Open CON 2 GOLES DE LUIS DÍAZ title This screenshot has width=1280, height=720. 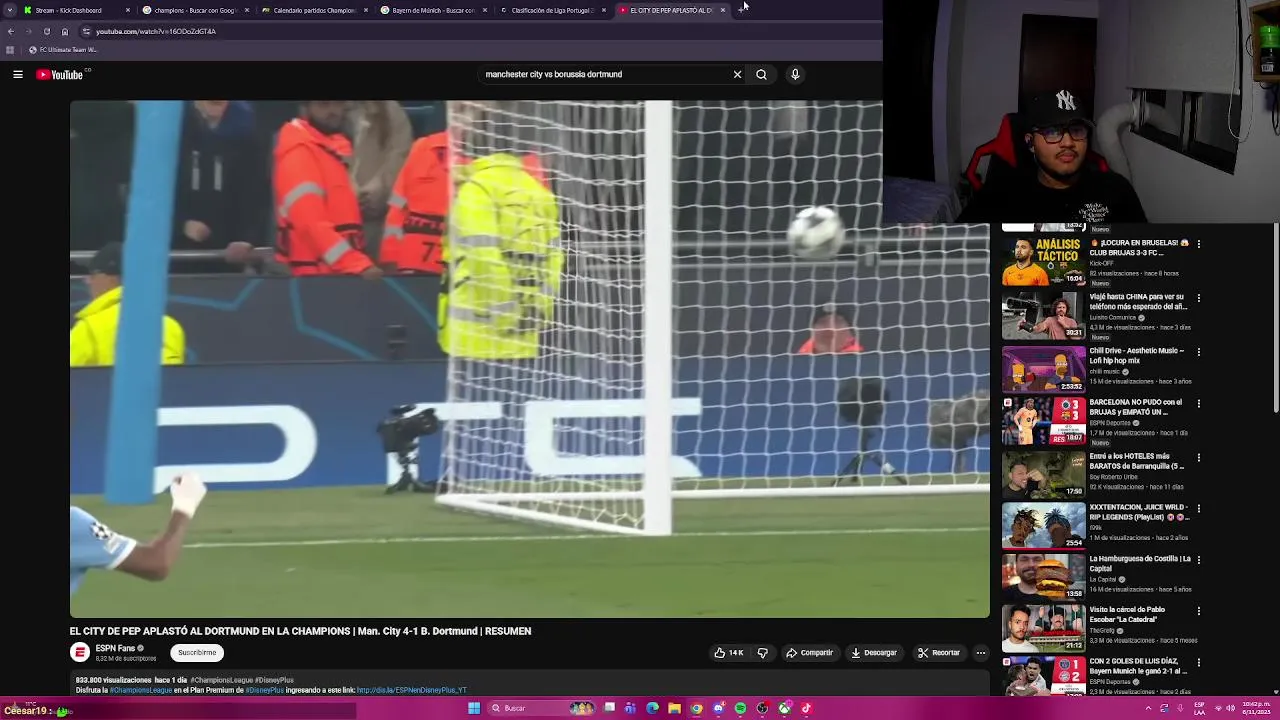point(1138,666)
